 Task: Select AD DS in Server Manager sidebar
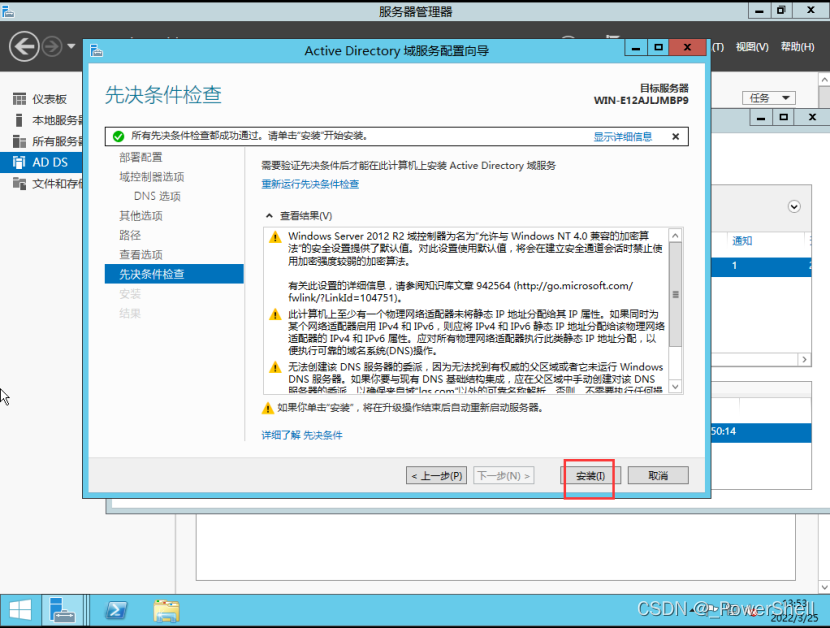[41, 163]
